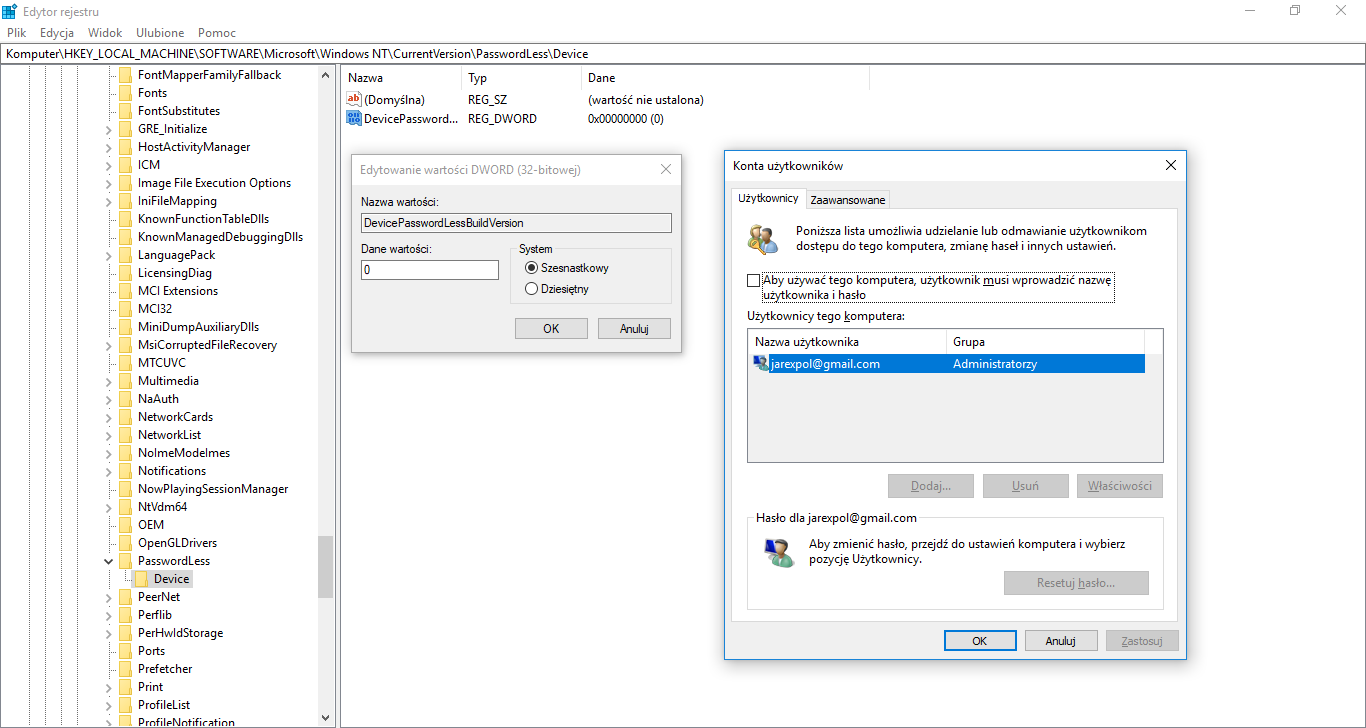The image size is (1366, 728).
Task: Open the Ulubione menu
Action: (160, 33)
